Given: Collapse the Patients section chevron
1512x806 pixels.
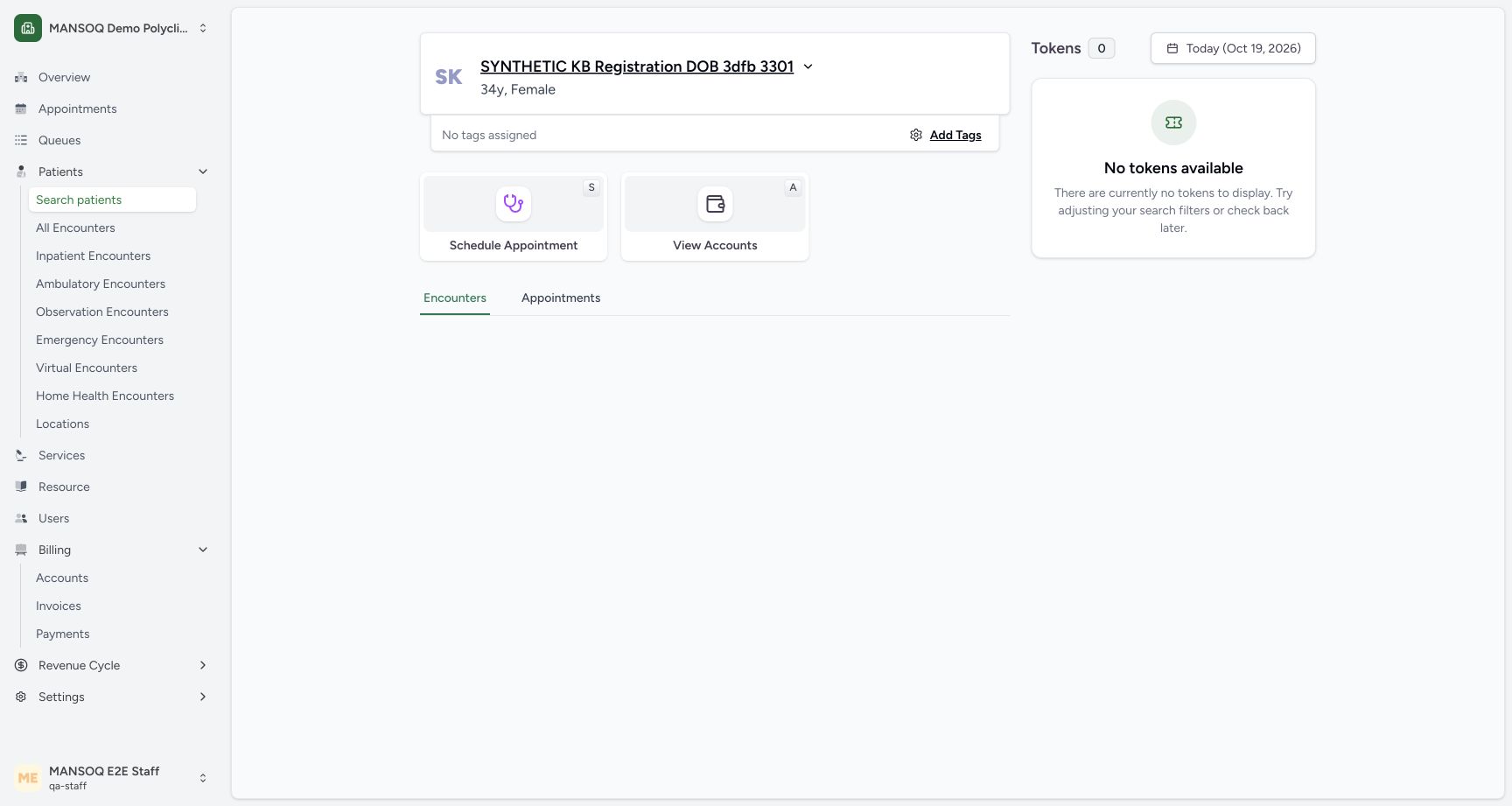Looking at the screenshot, I should pyautogui.click(x=203, y=172).
